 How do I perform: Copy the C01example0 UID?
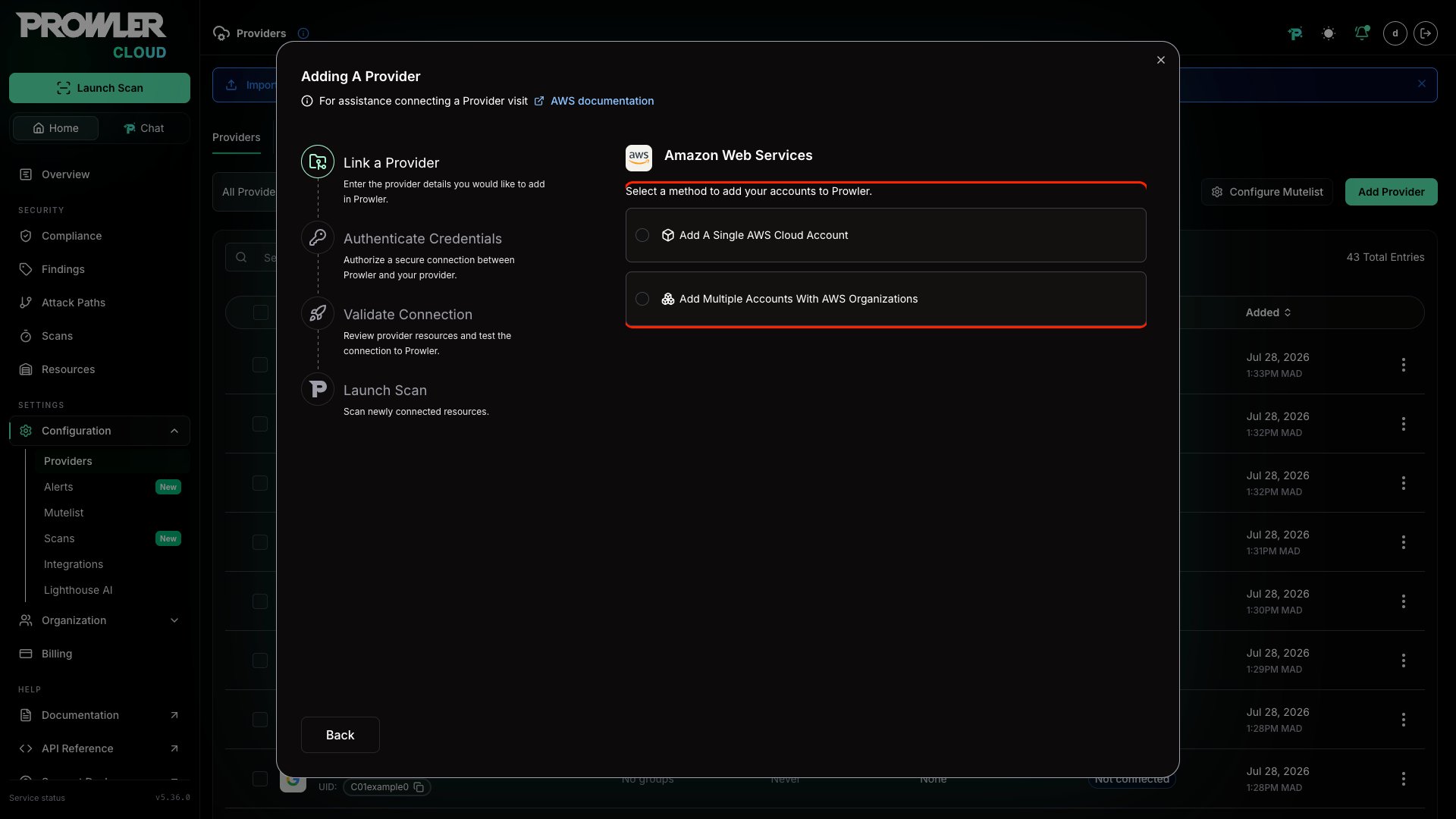[x=419, y=787]
